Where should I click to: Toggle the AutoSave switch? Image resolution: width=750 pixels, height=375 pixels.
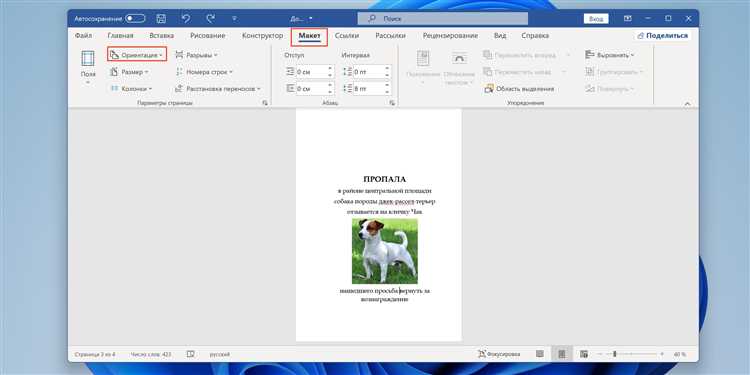pos(135,19)
